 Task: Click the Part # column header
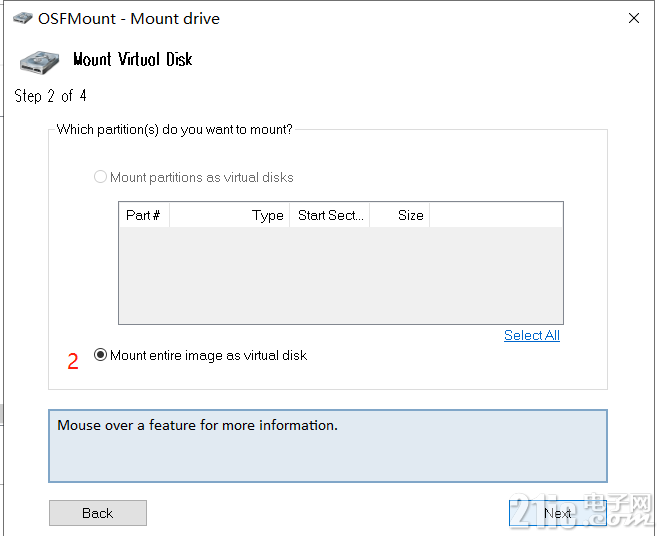144,215
